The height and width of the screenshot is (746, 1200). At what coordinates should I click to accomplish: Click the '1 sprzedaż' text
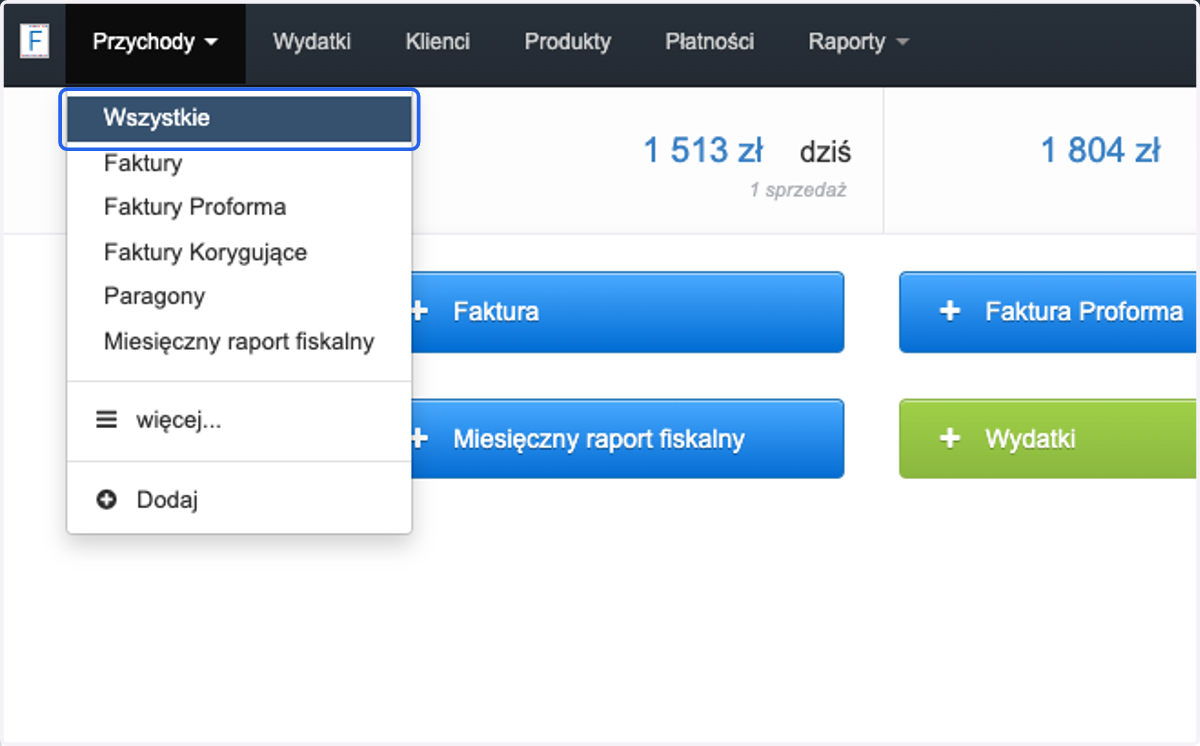798,190
